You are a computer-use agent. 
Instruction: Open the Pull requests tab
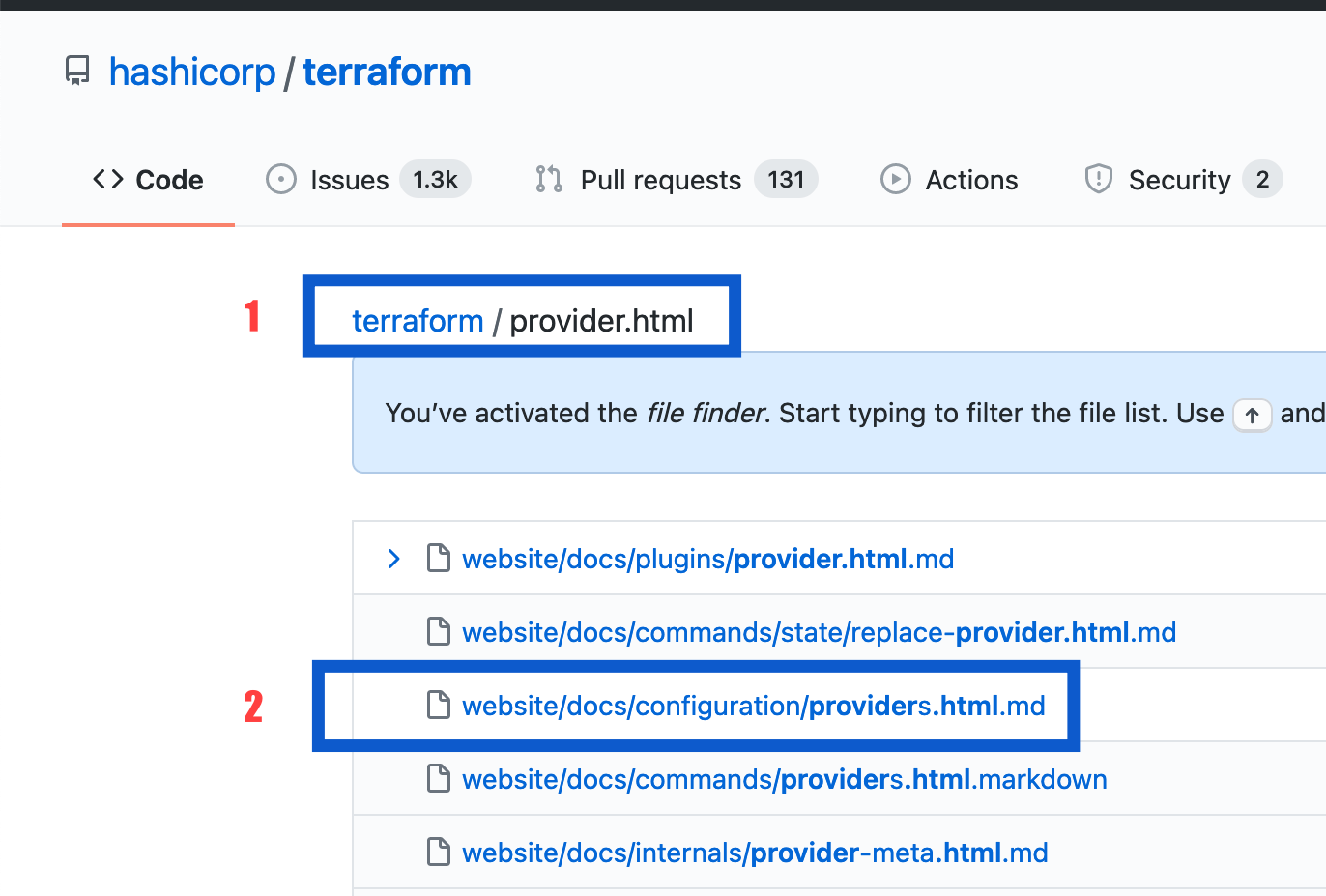pos(660,181)
